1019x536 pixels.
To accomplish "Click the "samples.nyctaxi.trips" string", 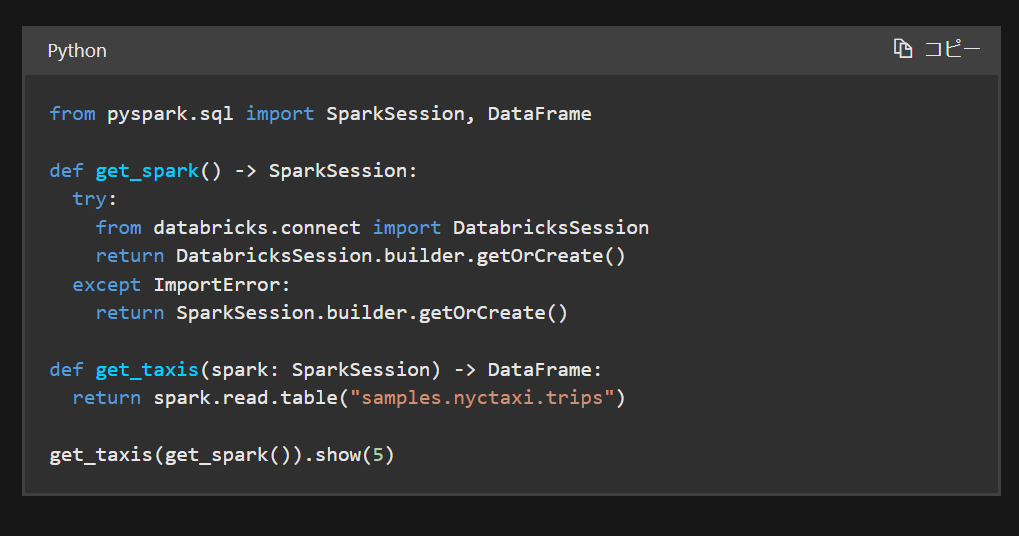I will pyautogui.click(x=482, y=398).
